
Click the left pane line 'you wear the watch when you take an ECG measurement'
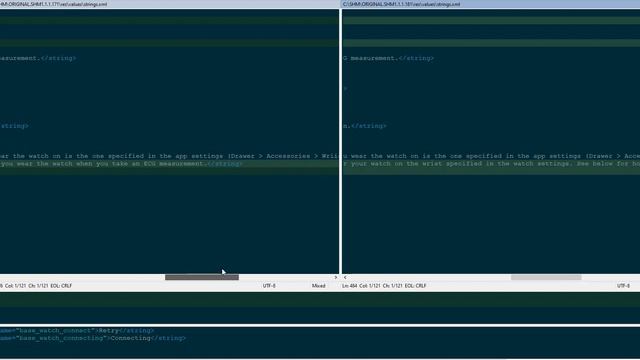pyautogui.click(x=121, y=164)
